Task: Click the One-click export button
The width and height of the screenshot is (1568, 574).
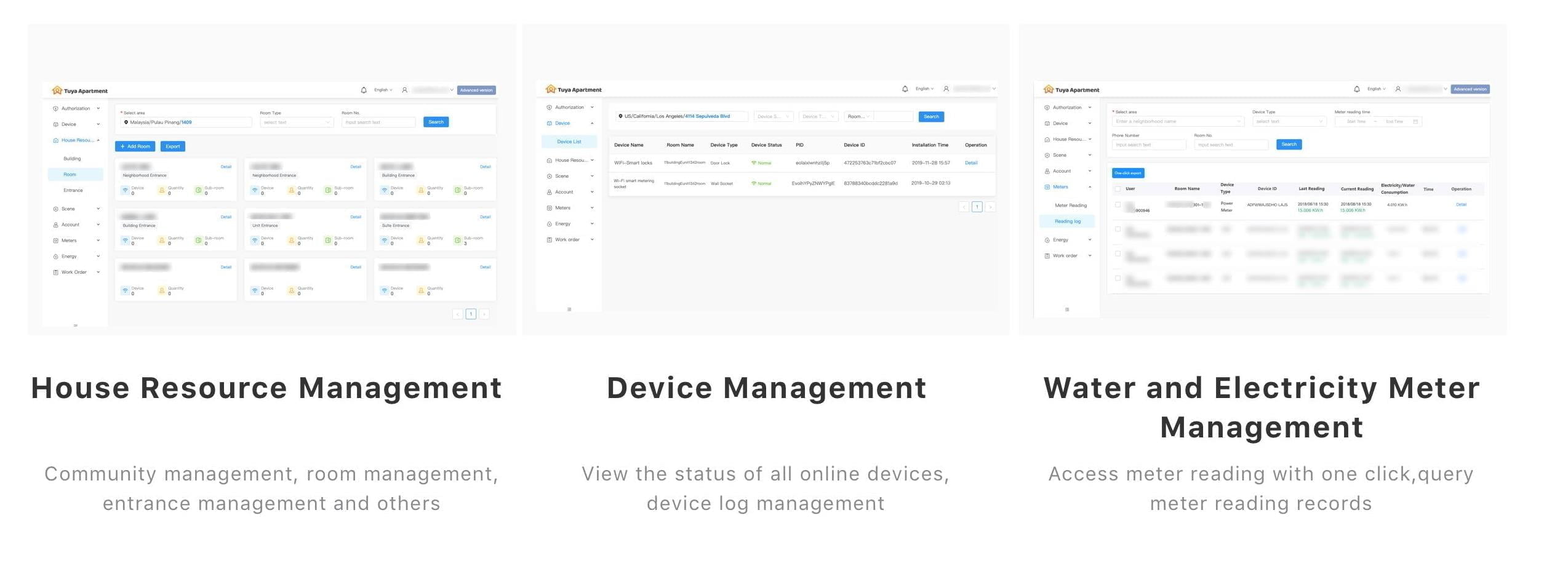Action: pos(1128,173)
